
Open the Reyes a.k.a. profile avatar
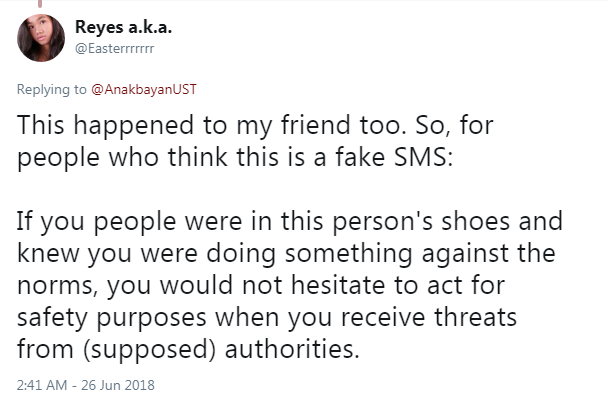coord(41,38)
